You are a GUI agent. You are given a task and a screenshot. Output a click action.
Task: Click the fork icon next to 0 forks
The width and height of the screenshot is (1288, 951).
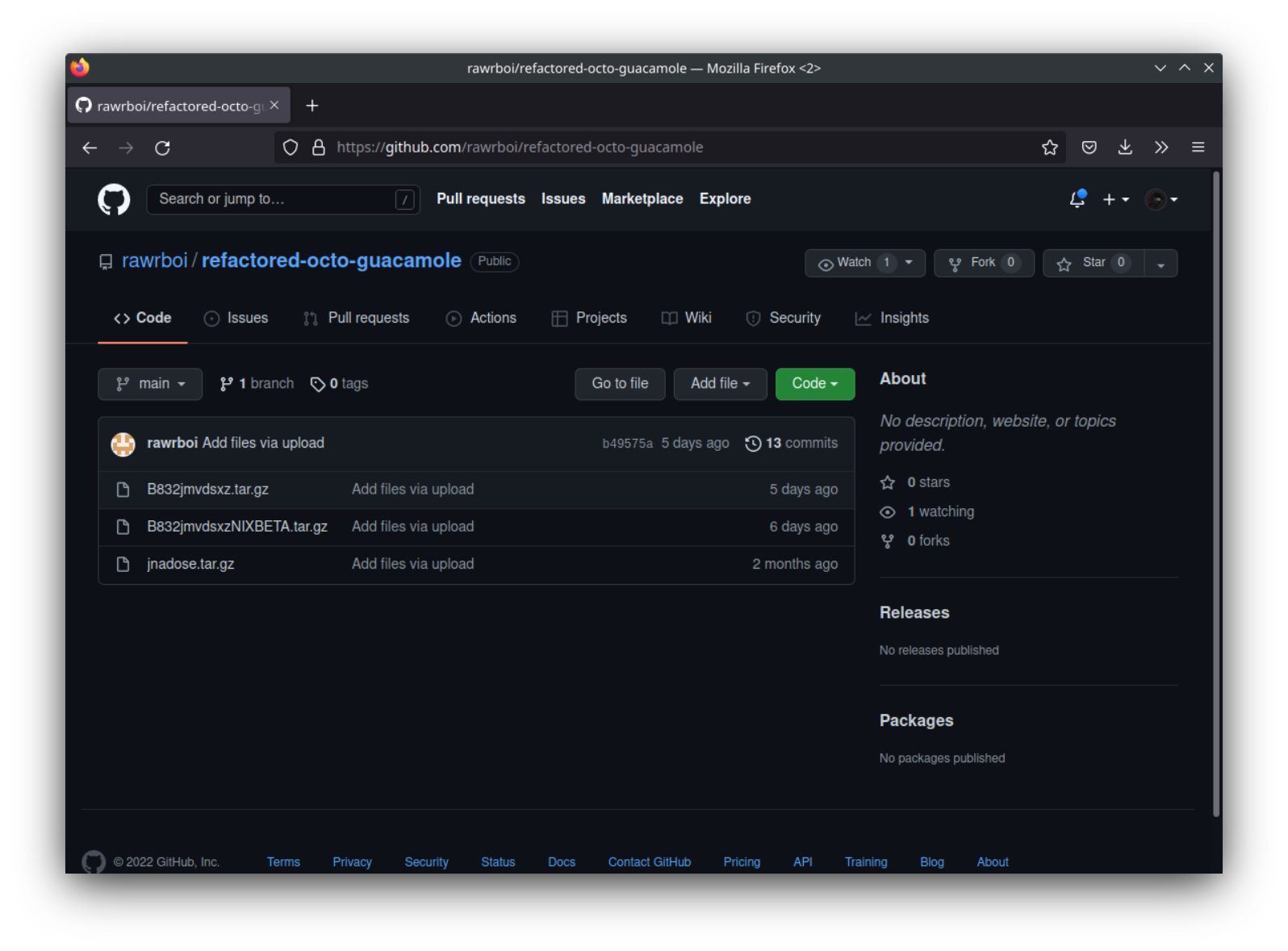[888, 541]
